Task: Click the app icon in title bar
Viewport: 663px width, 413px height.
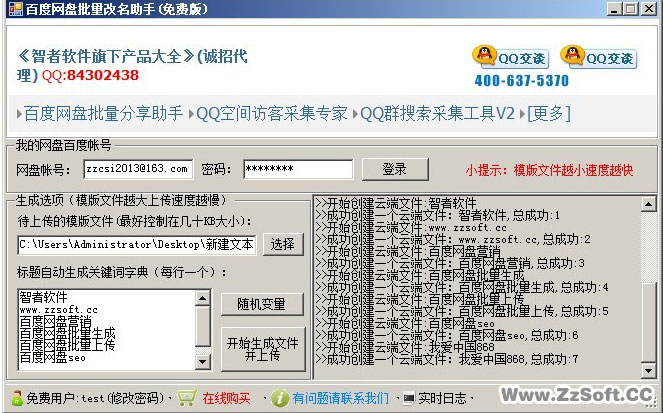Action: 15,9
